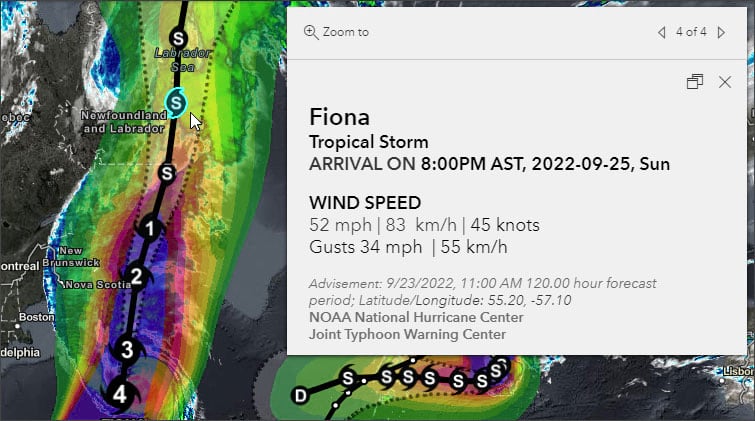Viewport: 755px width, 421px height.
Task: Go to the previous popup feature
Action: [x=661, y=32]
